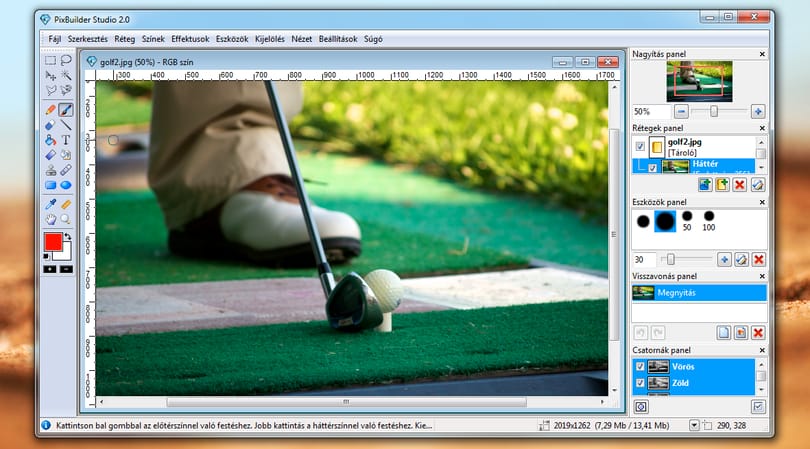Open the status bar dropdown arrow
Screen dimensions: 810x449
[x=694, y=425]
